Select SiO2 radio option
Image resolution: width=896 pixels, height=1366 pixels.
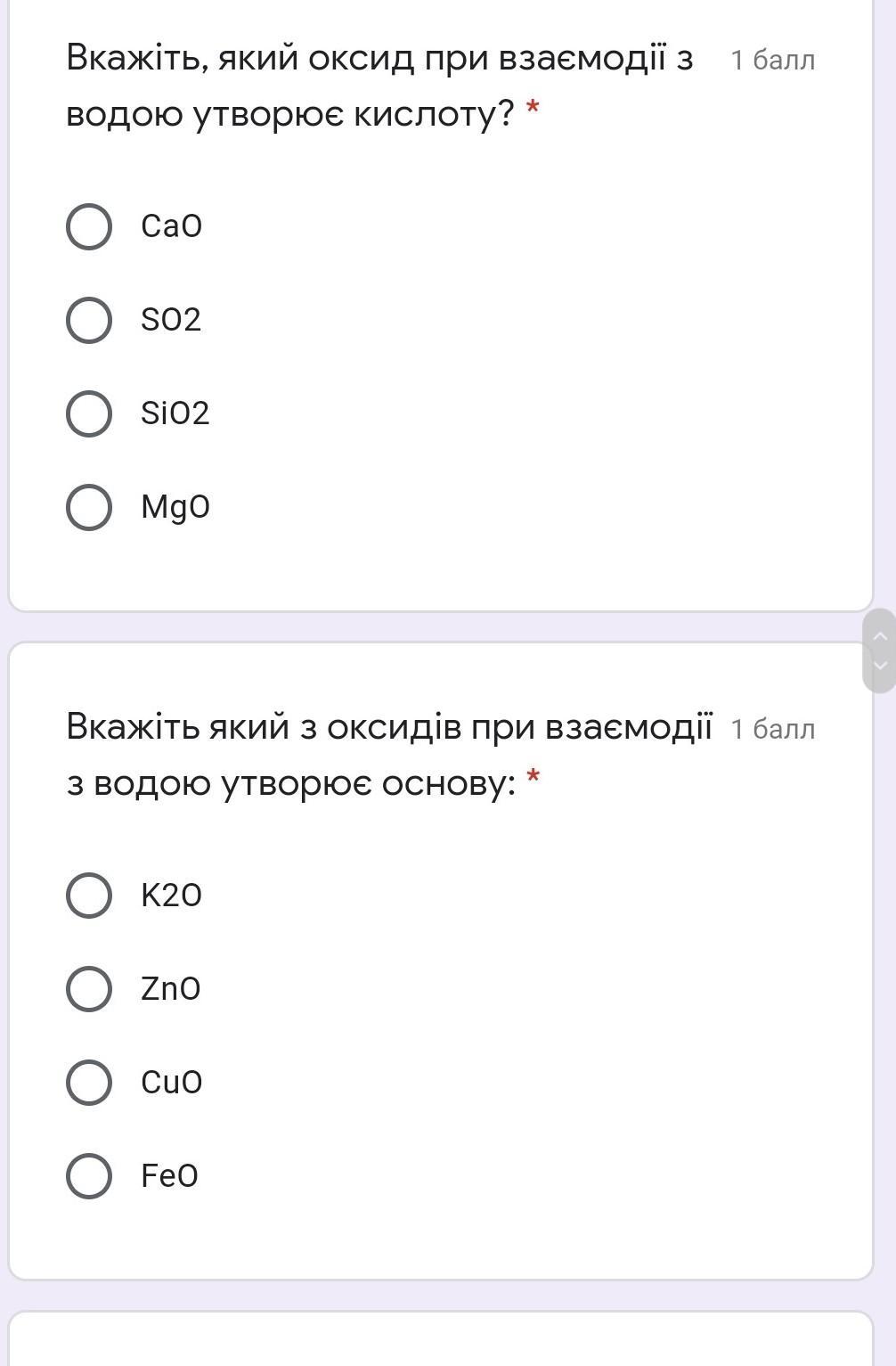click(x=89, y=413)
